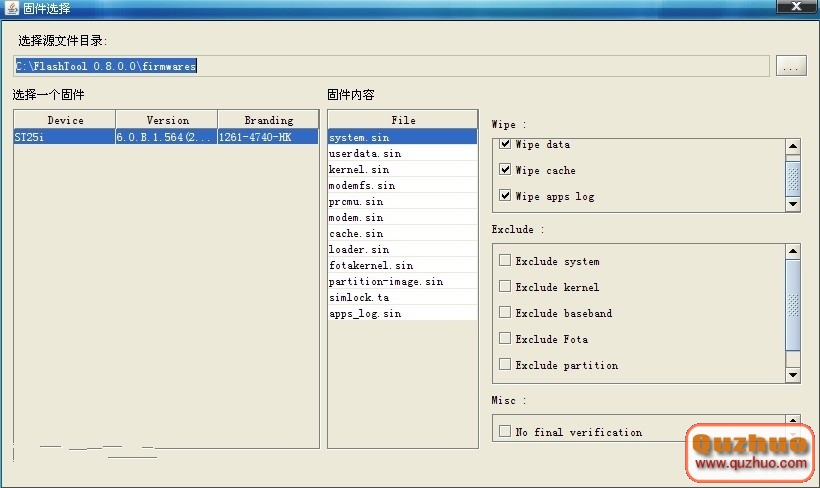Image resolution: width=820 pixels, height=488 pixels.
Task: Sort by the Device column header
Action: coord(65,120)
